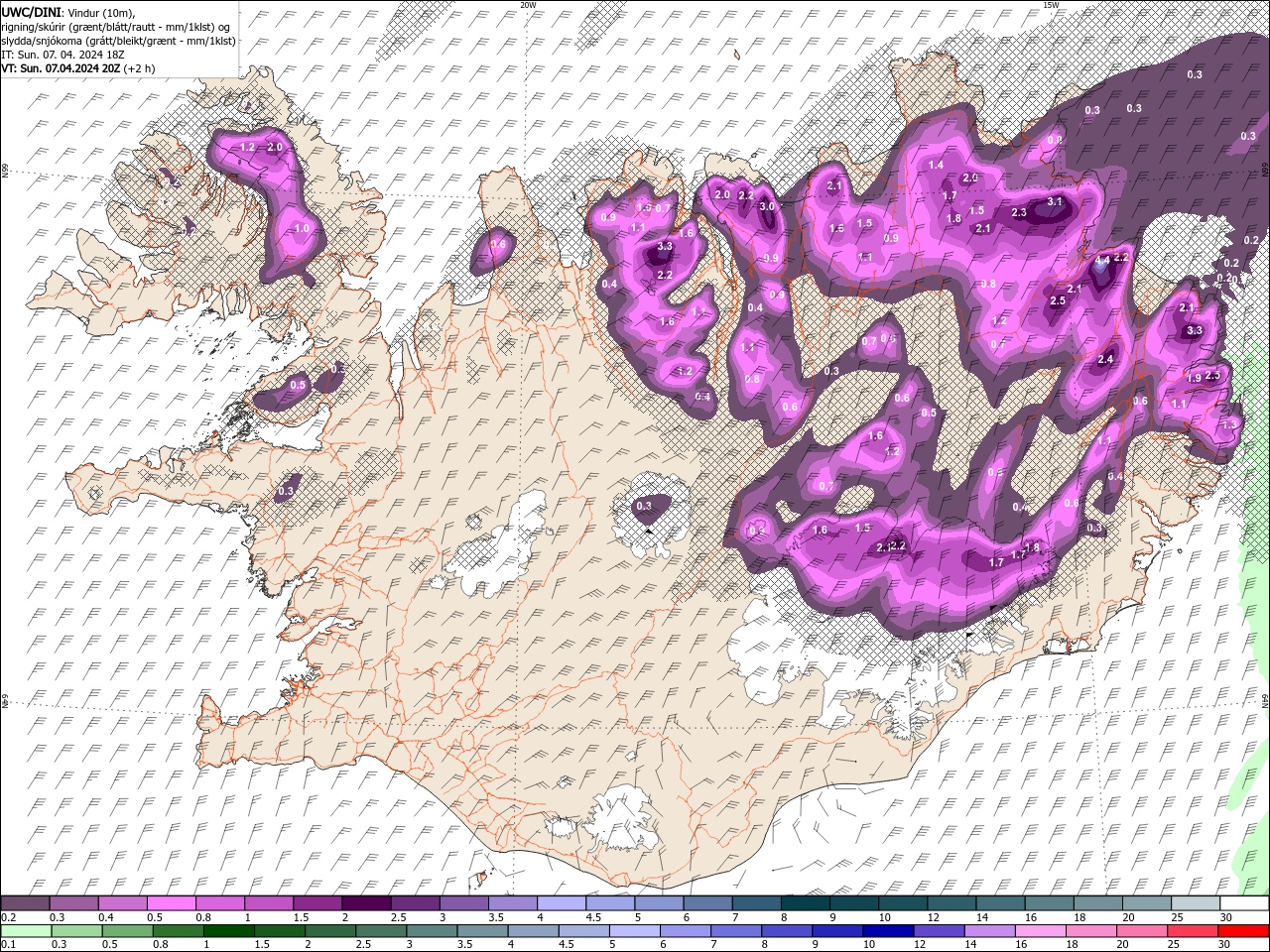Click the 12 label on the lower legend row
The image size is (1270, 952).
tap(919, 945)
